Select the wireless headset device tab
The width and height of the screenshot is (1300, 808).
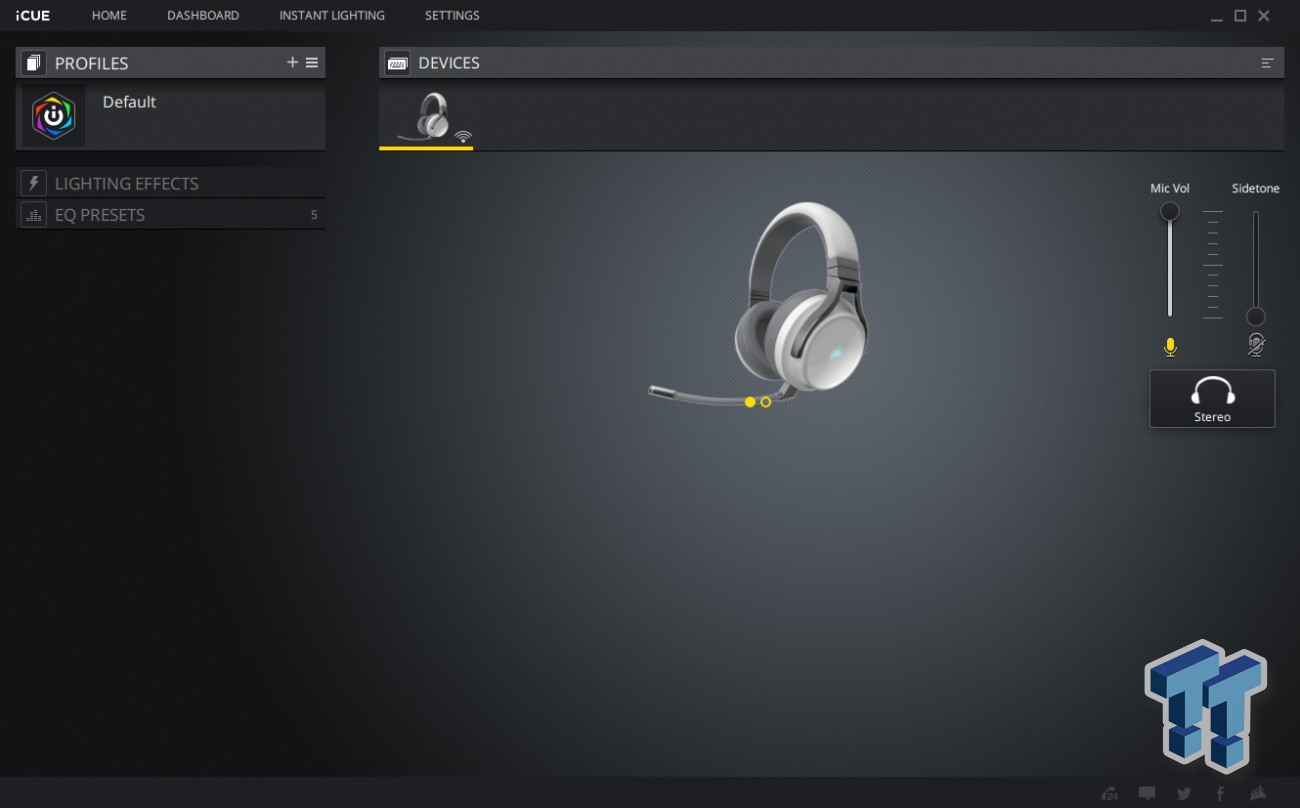pos(426,118)
